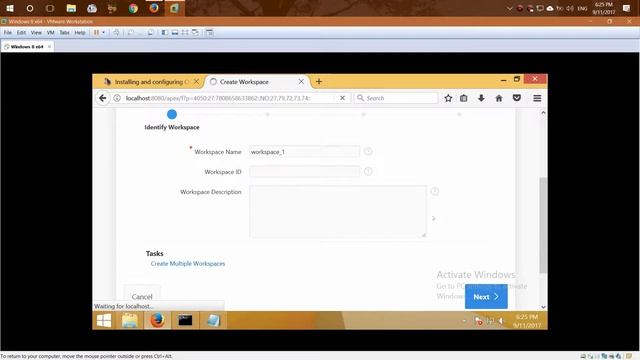640x360 pixels.
Task: Enter VMware full screen mode icon
Action: click(x=185, y=32)
